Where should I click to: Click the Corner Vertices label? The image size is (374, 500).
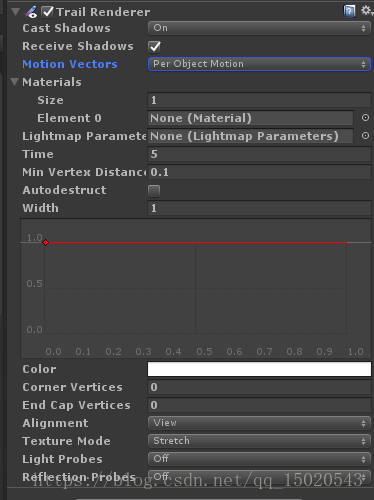(x=72, y=387)
